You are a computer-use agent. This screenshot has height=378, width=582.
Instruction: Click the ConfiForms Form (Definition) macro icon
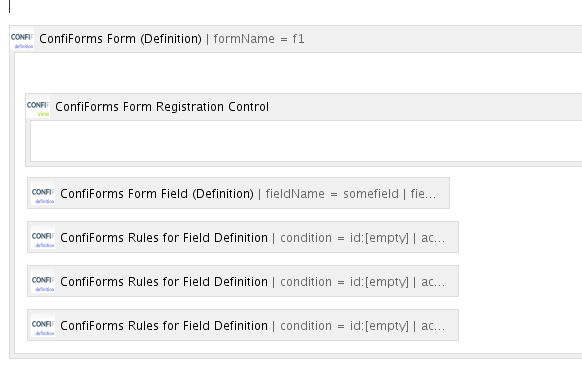pyautogui.click(x=22, y=39)
